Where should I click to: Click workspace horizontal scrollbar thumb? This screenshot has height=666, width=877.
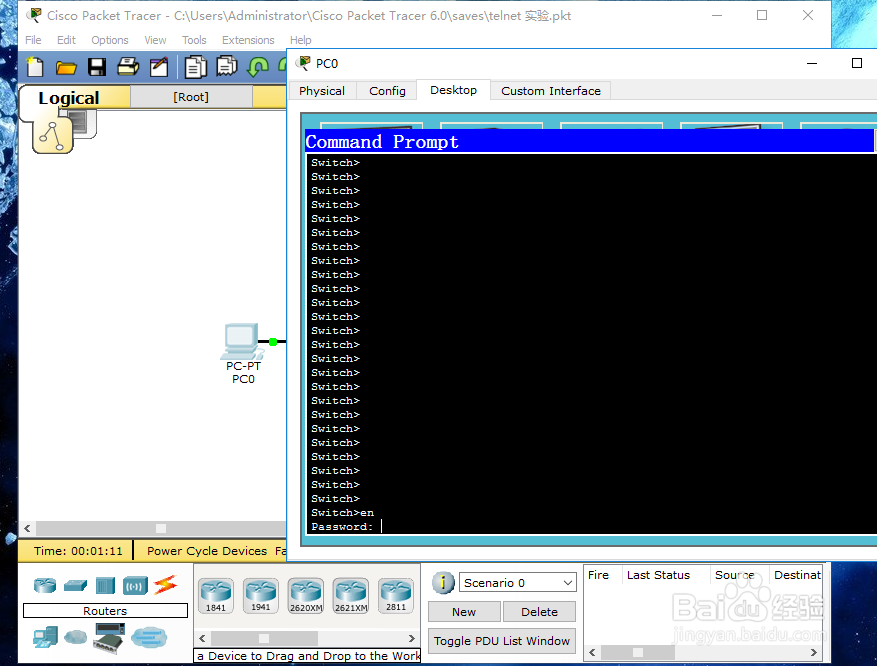[x=161, y=528]
